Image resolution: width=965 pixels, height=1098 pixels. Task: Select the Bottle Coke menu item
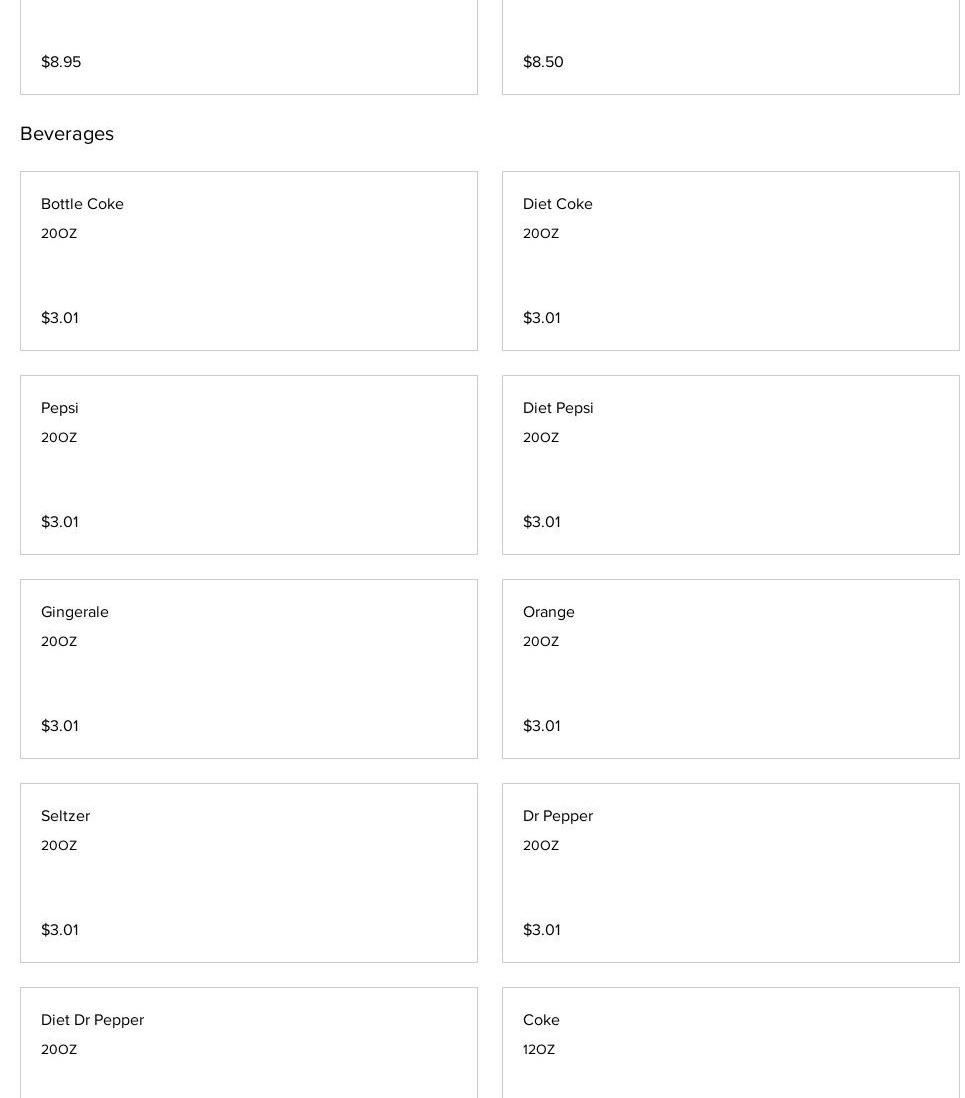248,260
